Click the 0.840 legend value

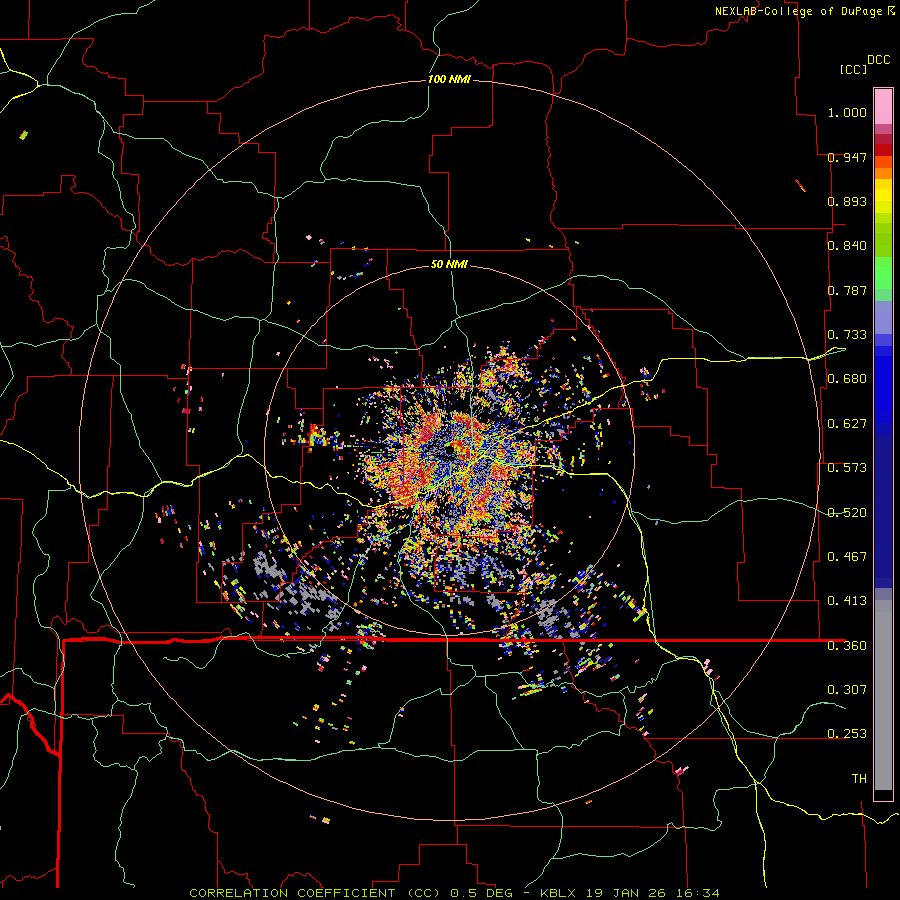click(x=847, y=246)
